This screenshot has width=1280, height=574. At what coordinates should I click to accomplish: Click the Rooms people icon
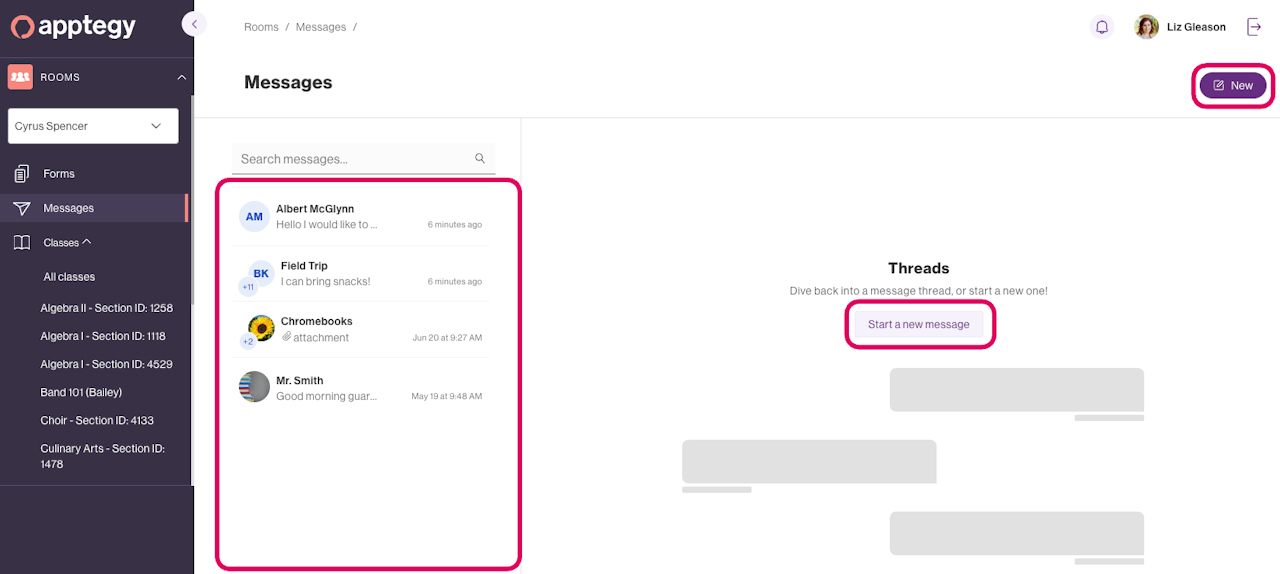click(x=20, y=77)
